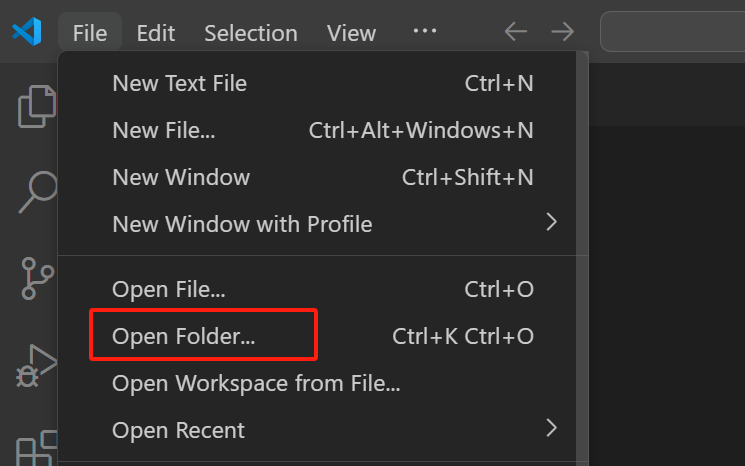This screenshot has height=466, width=745.
Task: Choose New Text File
Action: pos(180,83)
